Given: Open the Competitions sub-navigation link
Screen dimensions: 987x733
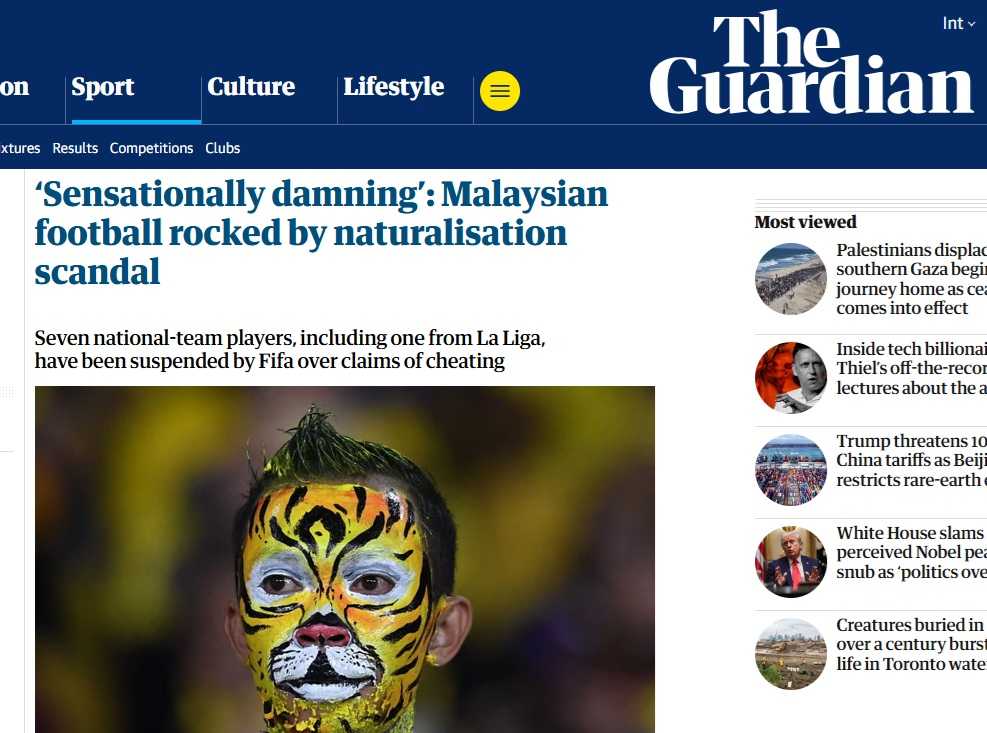Looking at the screenshot, I should coord(151,148).
